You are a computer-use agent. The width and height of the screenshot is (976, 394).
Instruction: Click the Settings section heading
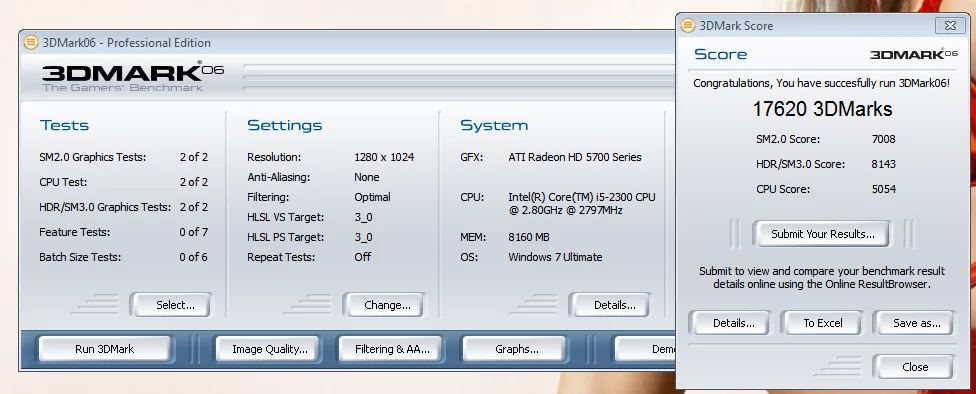(284, 125)
